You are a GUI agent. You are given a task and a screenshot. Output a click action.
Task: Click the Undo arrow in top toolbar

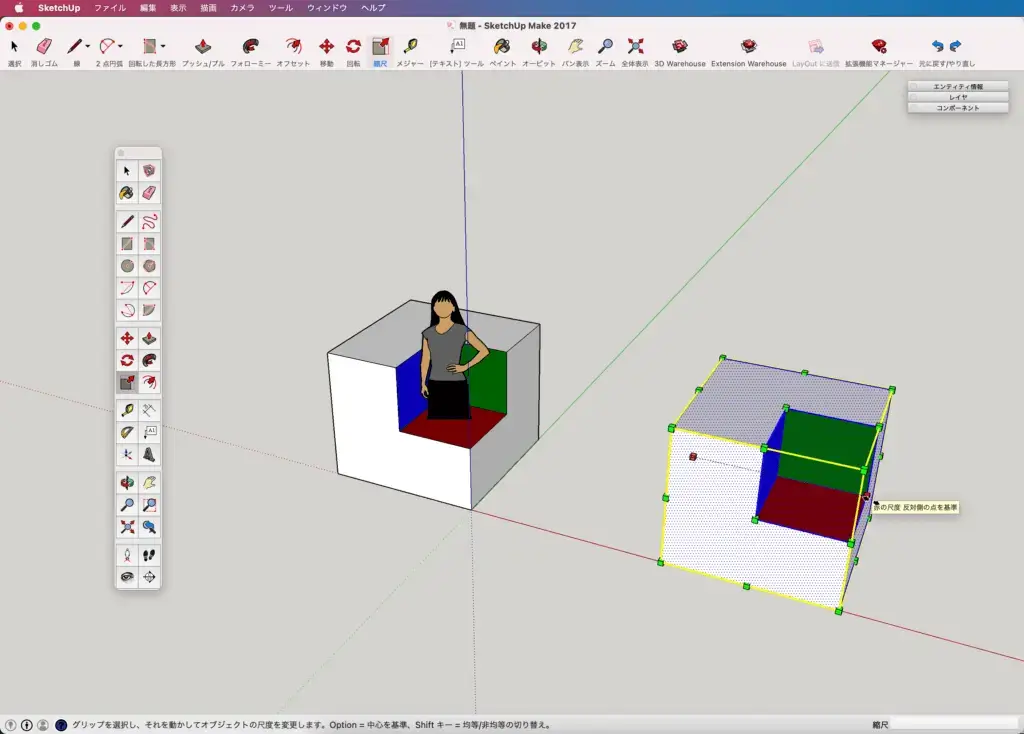coord(938,46)
